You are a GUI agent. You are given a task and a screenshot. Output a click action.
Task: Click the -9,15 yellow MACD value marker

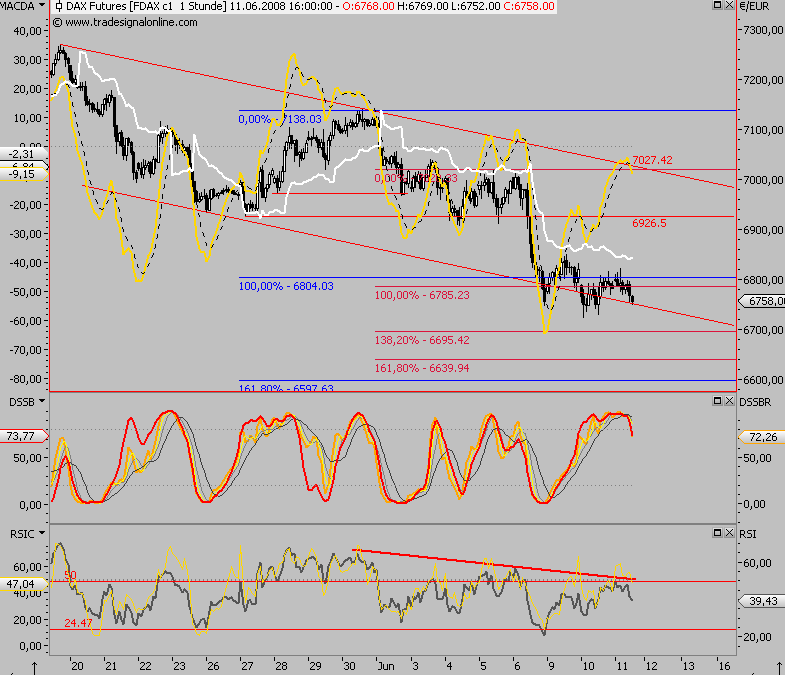(x=24, y=174)
